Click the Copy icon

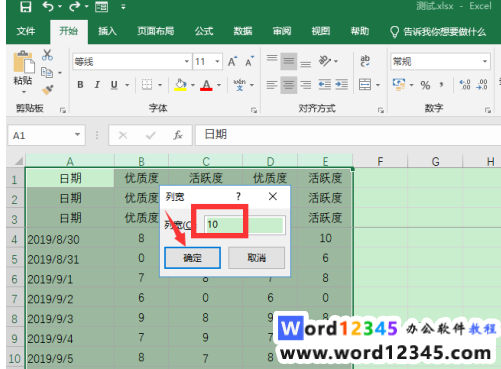(x=47, y=72)
